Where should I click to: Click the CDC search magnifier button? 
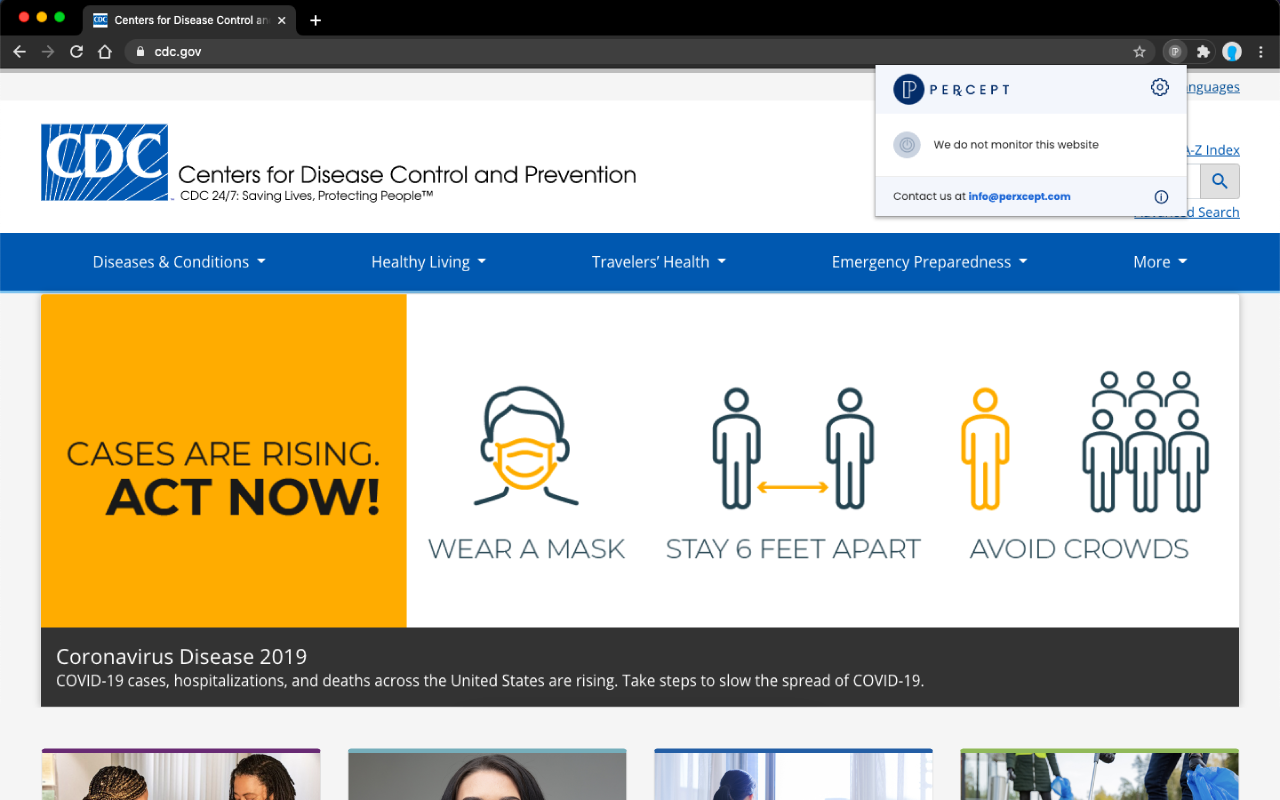coord(1220,181)
